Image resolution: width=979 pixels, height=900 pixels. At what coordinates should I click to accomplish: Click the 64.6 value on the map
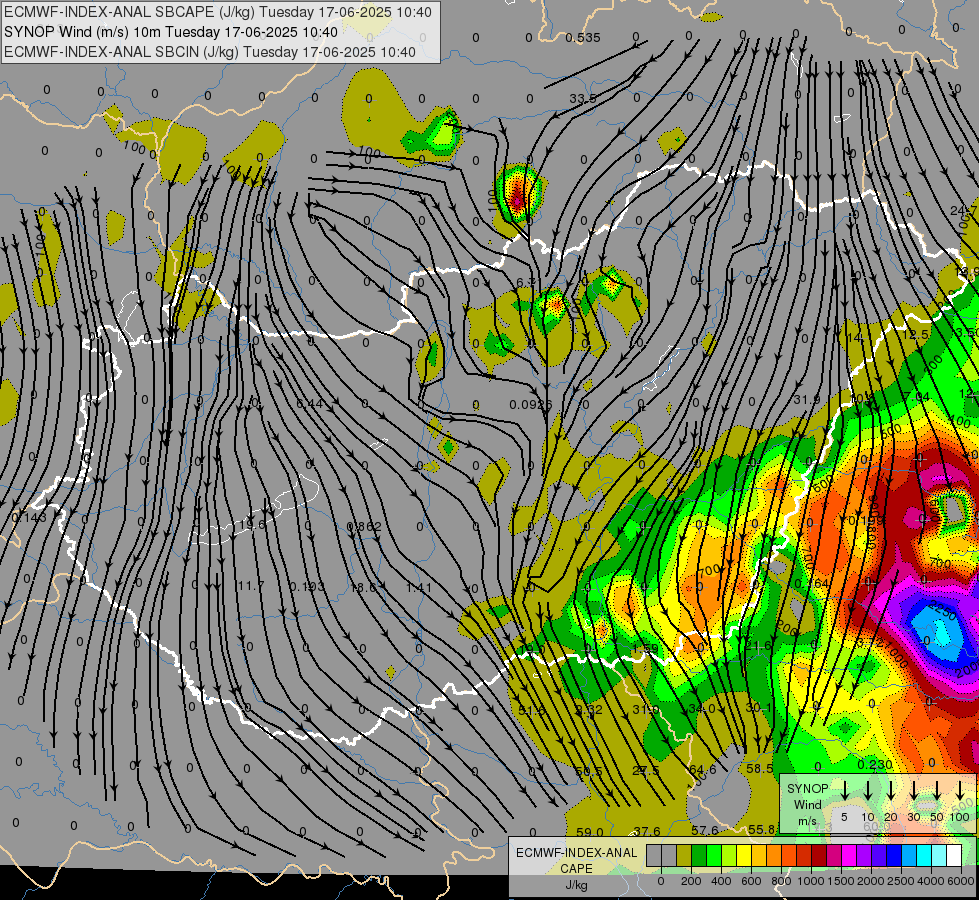coord(702,769)
